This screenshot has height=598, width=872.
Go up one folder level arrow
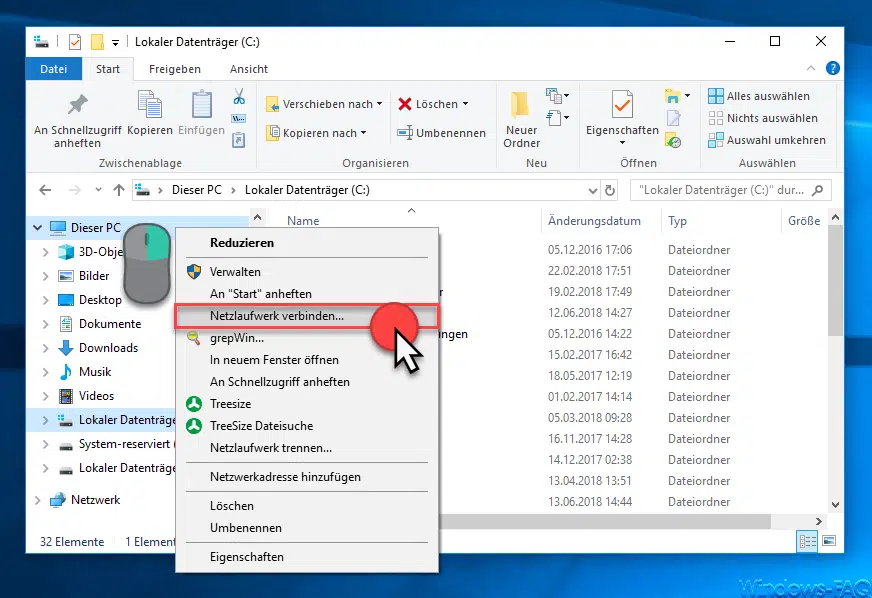[119, 190]
